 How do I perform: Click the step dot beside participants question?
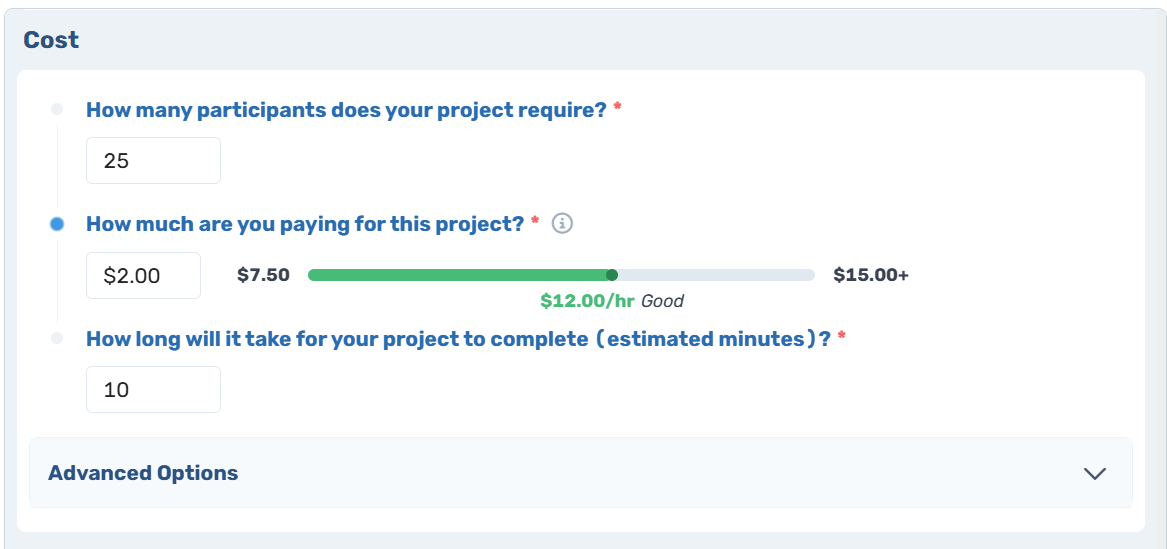(57, 109)
